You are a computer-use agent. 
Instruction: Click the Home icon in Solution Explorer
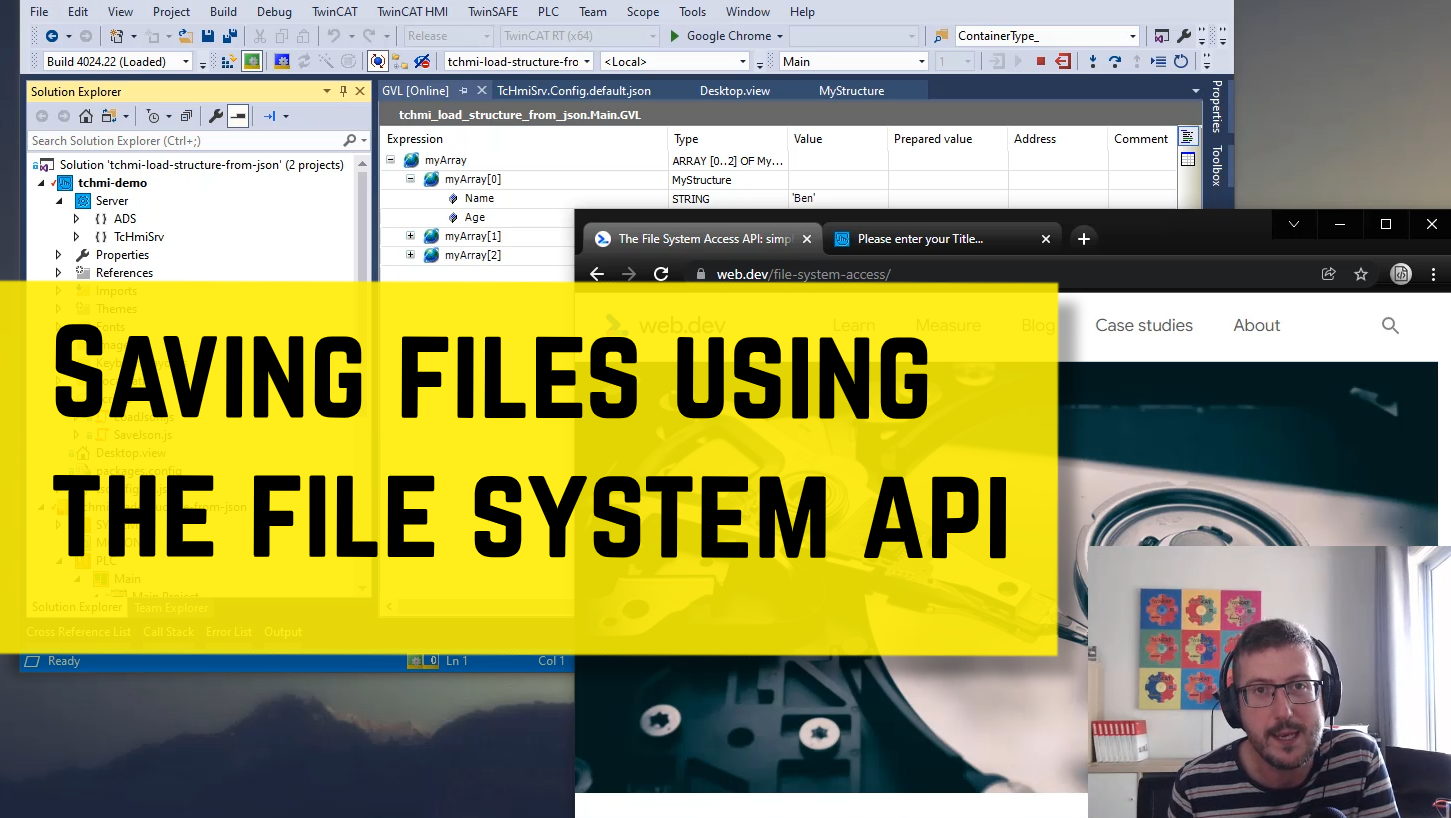tap(86, 116)
